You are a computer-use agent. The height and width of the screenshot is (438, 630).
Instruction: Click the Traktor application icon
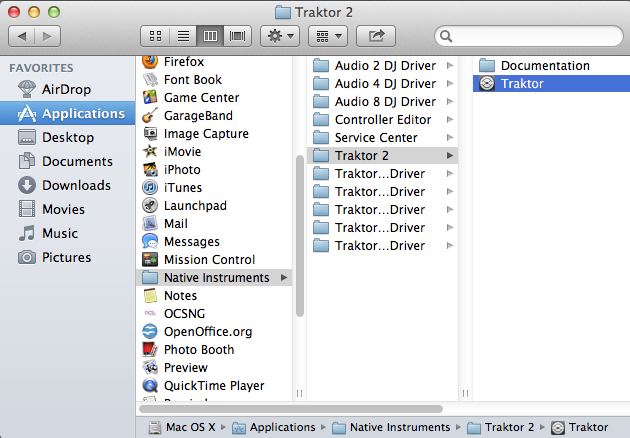[x=486, y=84]
